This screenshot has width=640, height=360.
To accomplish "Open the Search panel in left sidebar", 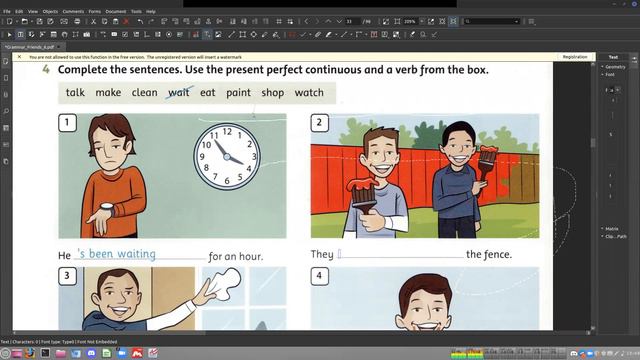I will [6, 111].
